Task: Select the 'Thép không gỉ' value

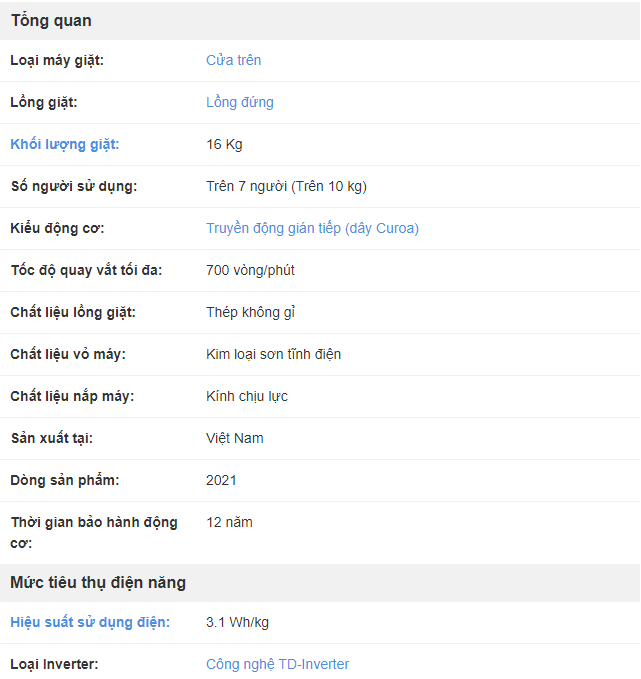Action: coord(250,312)
